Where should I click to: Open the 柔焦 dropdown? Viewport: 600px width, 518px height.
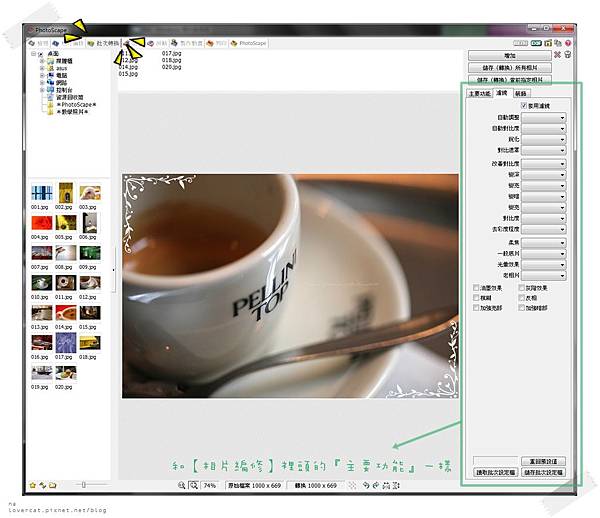coord(544,243)
